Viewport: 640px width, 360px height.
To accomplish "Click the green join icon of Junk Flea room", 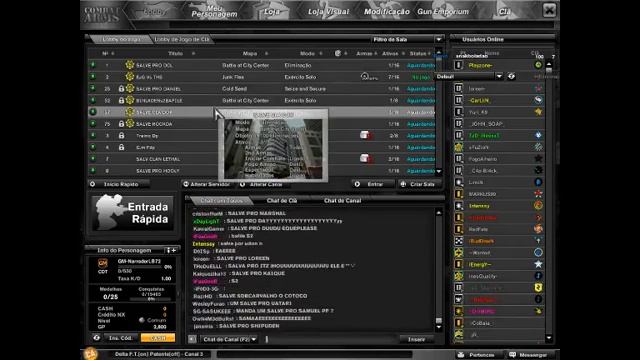I will click(93, 77).
